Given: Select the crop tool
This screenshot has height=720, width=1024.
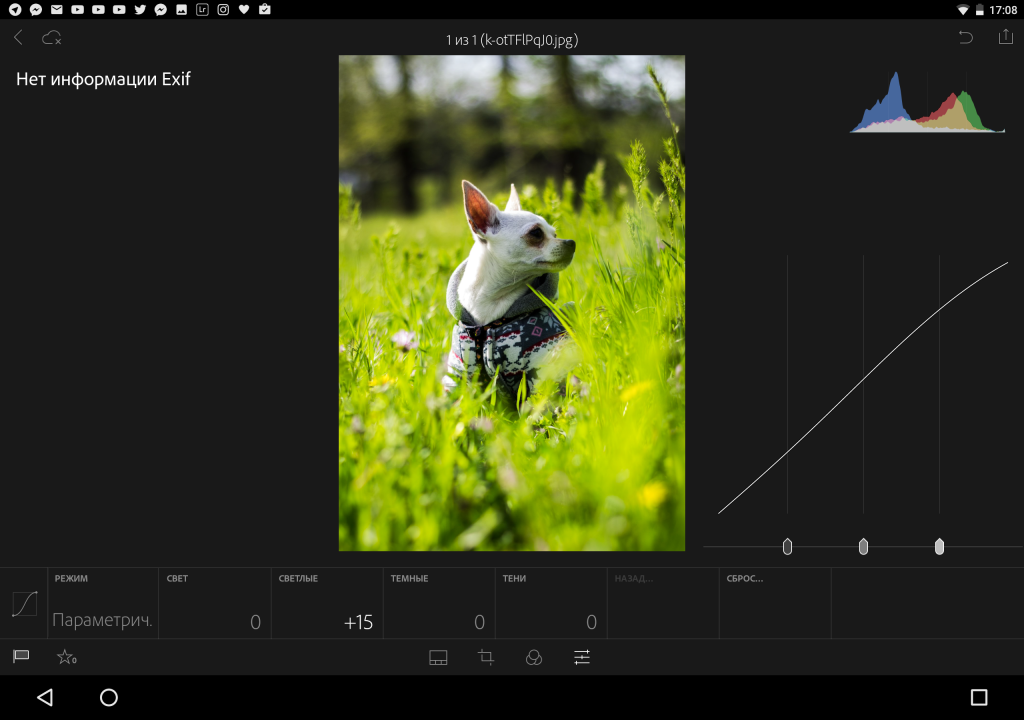Looking at the screenshot, I should point(486,657).
